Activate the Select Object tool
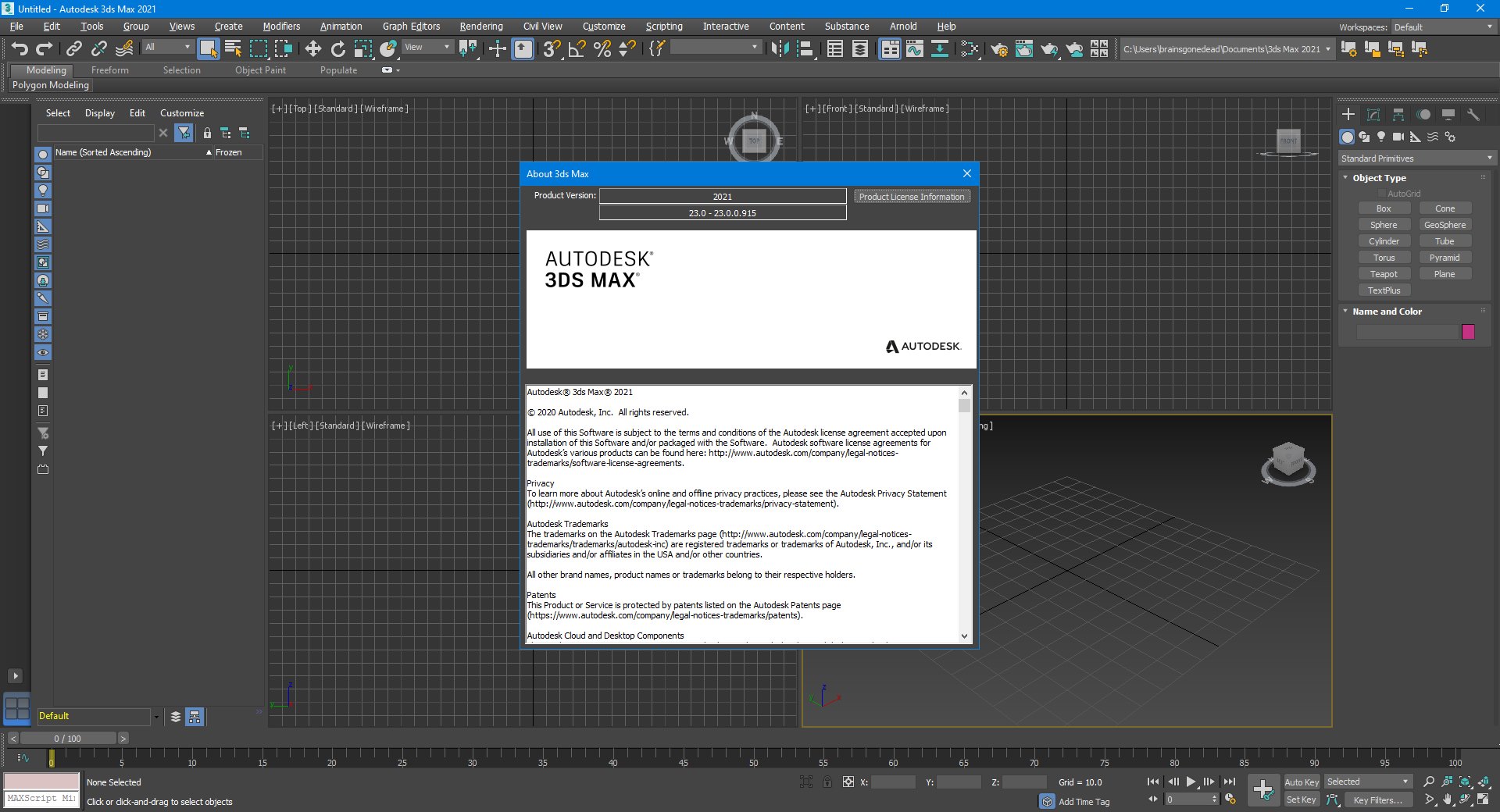 point(208,49)
